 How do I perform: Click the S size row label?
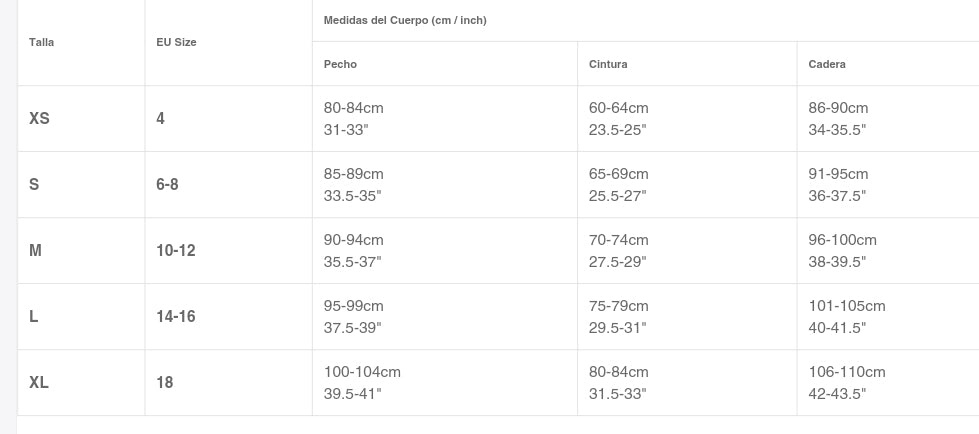[x=35, y=184]
